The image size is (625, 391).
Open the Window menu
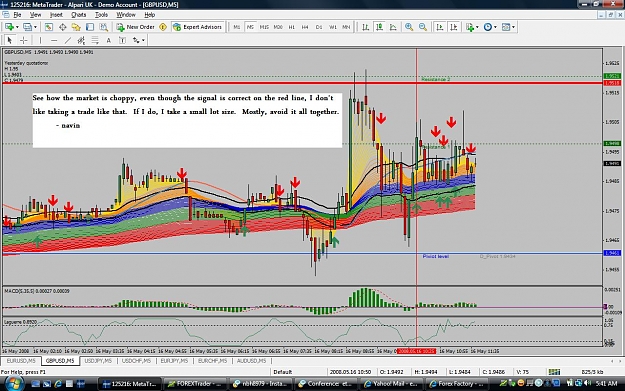[x=126, y=15]
